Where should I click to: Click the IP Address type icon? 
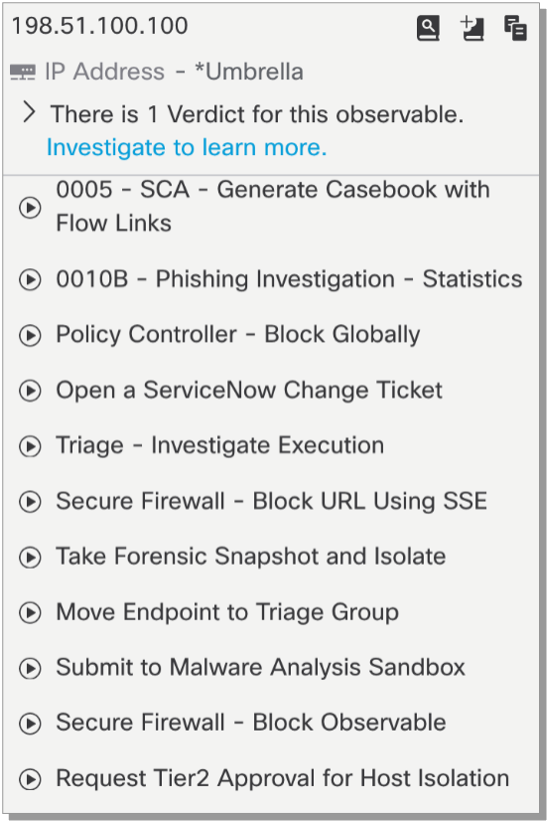[x=23, y=72]
